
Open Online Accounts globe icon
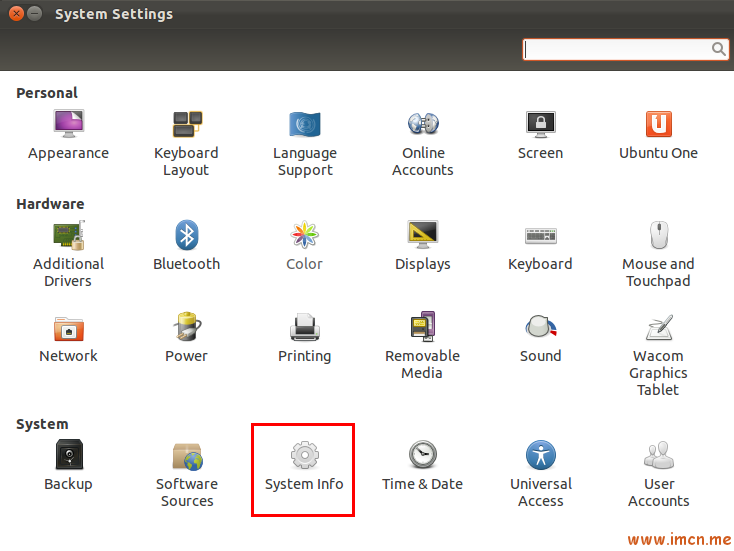tap(423, 124)
